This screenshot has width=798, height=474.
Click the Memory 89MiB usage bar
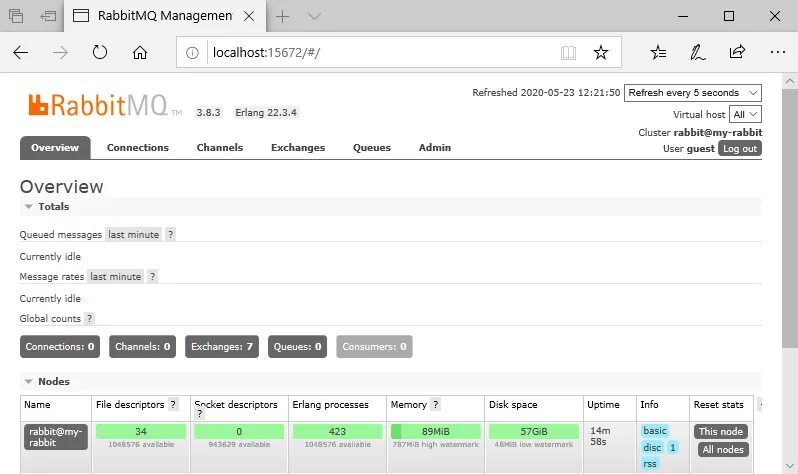[436, 431]
